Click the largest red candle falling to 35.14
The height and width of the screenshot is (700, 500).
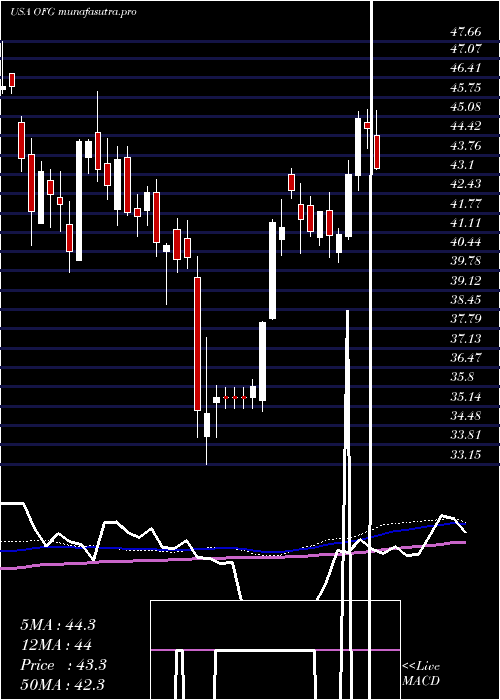tap(197, 344)
